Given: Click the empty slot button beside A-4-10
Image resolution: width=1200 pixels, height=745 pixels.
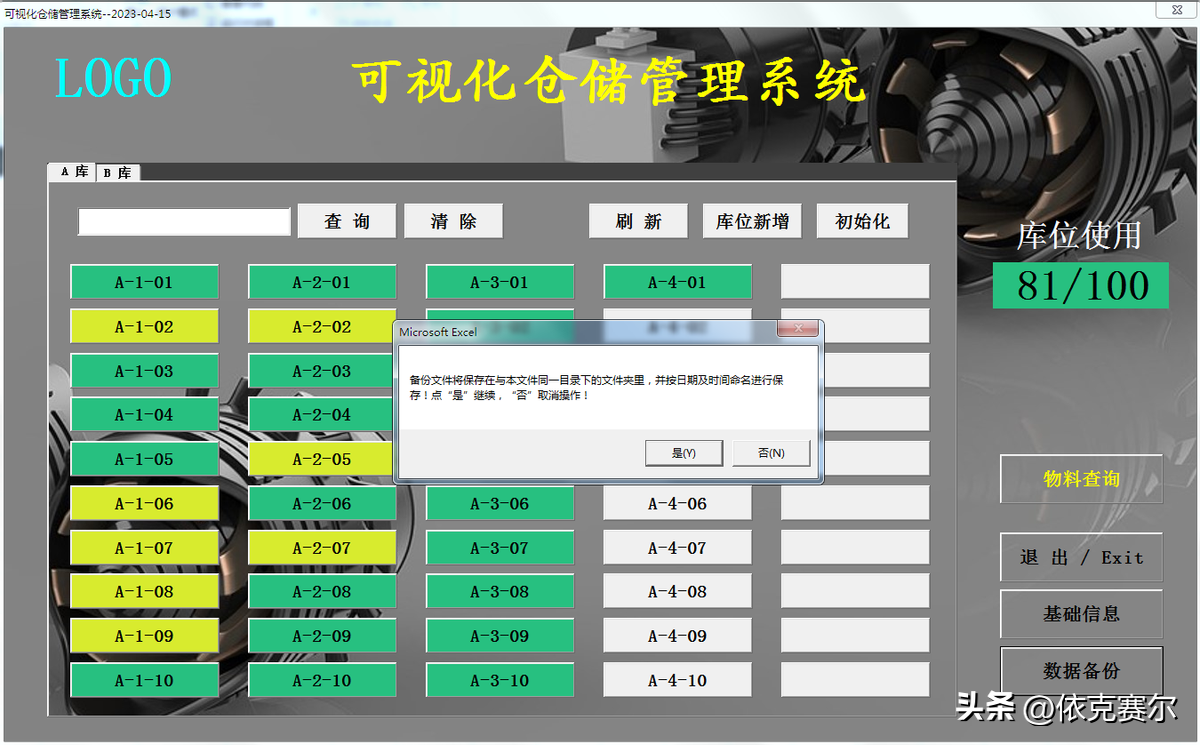Looking at the screenshot, I should tap(855, 680).
